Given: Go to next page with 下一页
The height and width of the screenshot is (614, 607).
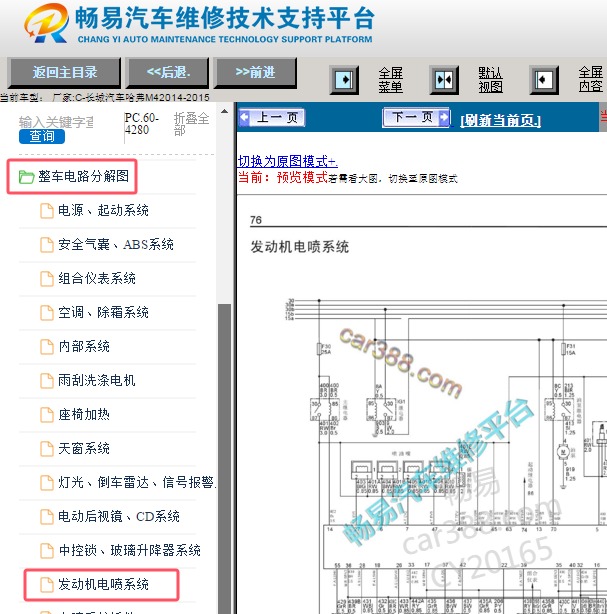Looking at the screenshot, I should pos(416,117).
